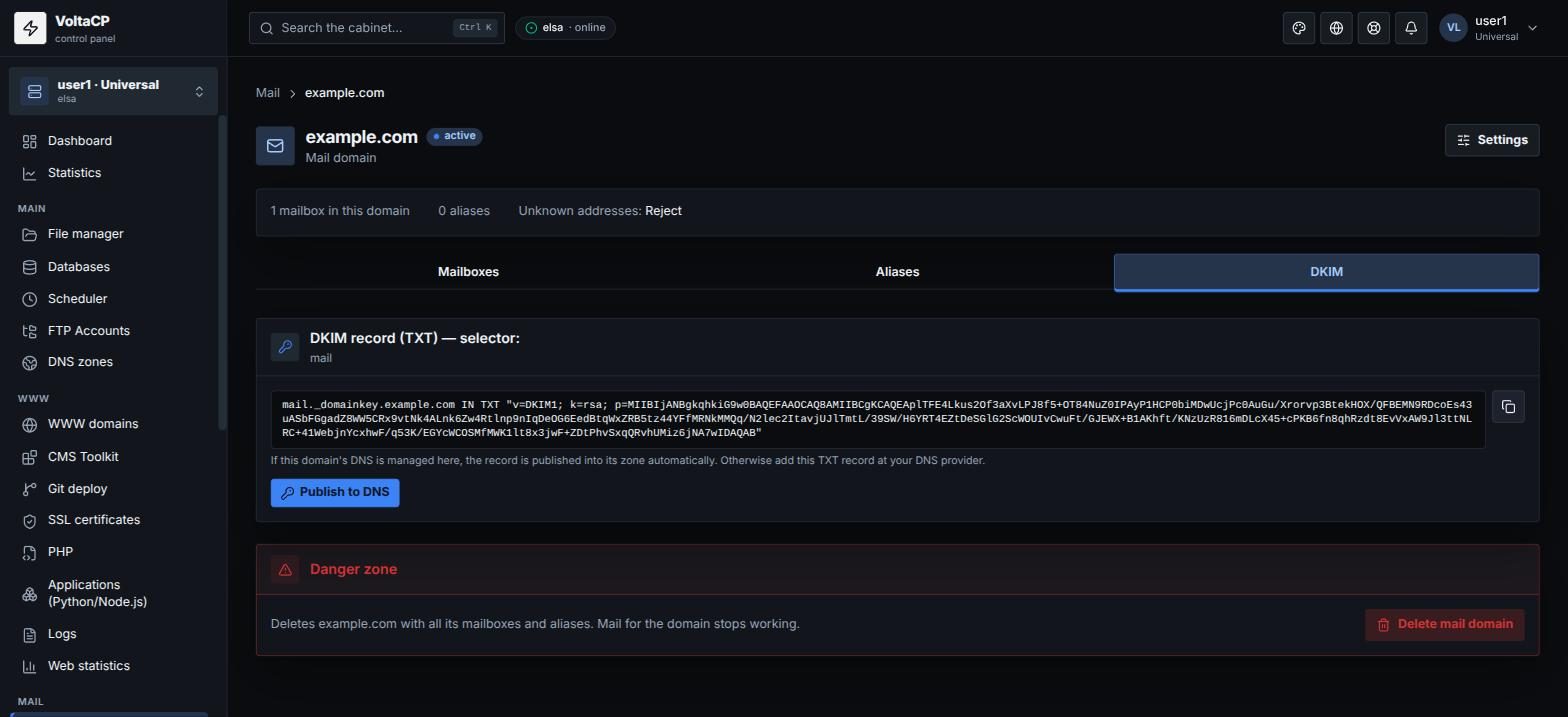This screenshot has width=1568, height=717.
Task: Open Dashboard in the sidebar
Action: 108,141
